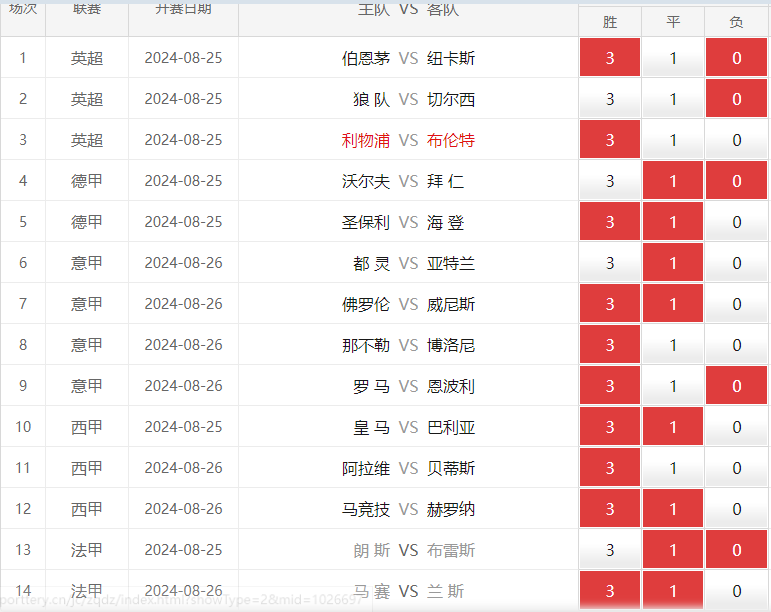Image resolution: width=771 pixels, height=612 pixels.
Task: Toggle draw (1) for 佛罗伦 VS 威尼斯
Action: pos(673,304)
